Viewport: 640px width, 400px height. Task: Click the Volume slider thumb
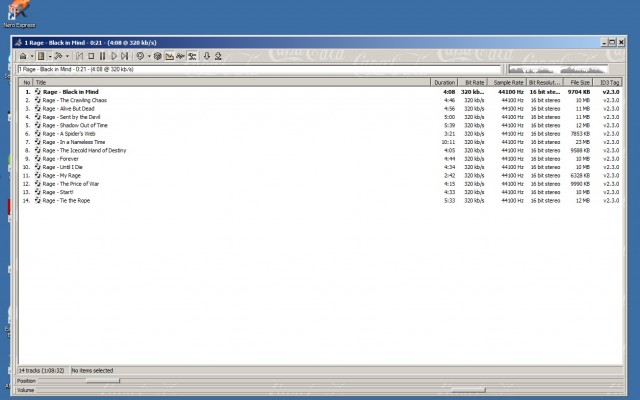pyautogui.click(x=468, y=390)
